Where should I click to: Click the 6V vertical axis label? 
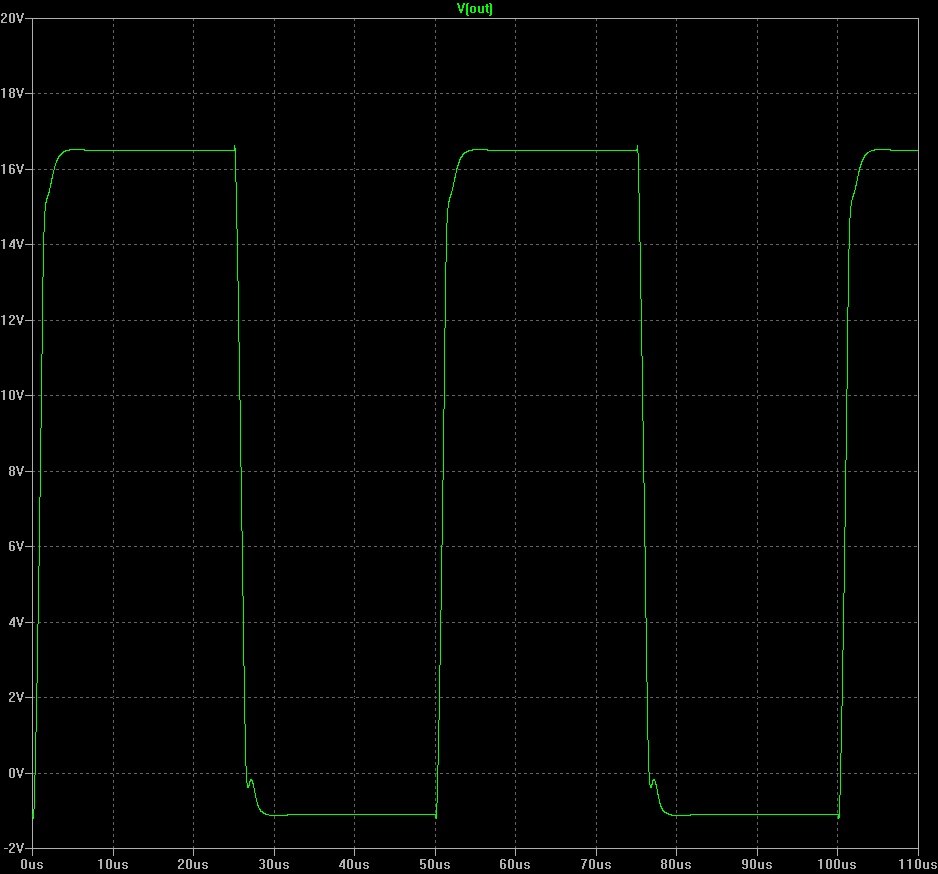click(16, 546)
